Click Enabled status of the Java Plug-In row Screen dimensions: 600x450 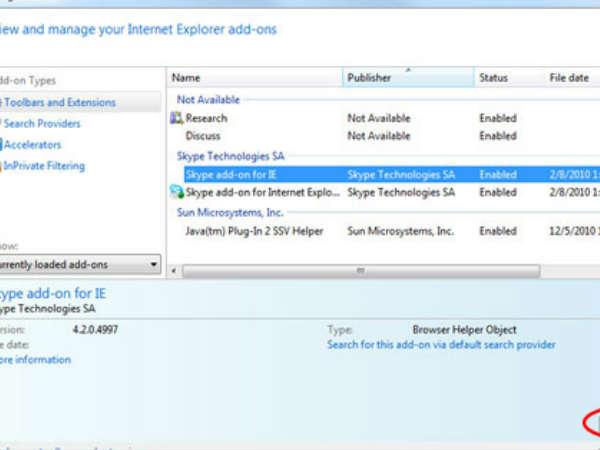(x=498, y=231)
